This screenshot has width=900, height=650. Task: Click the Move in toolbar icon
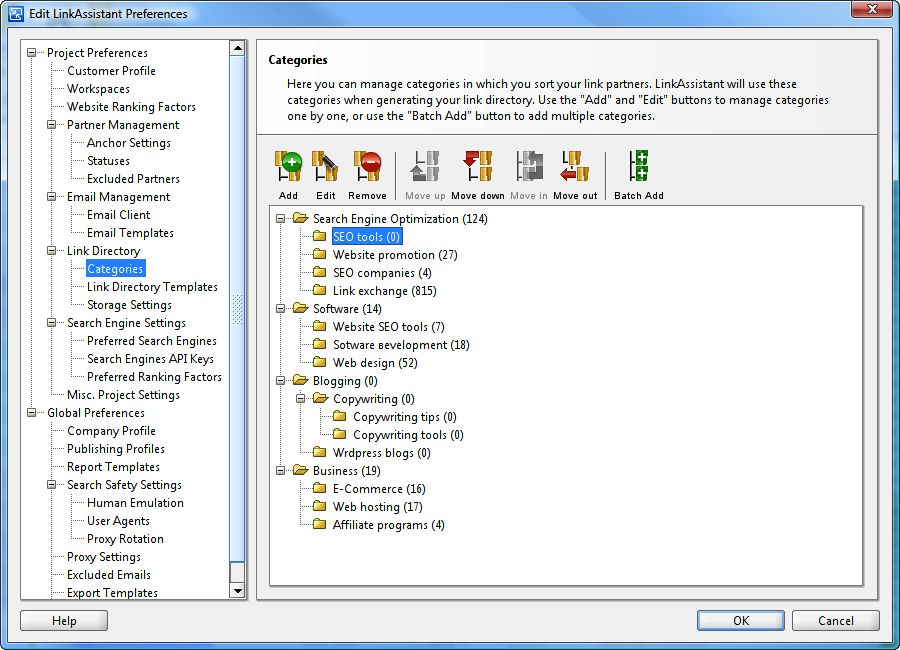[x=529, y=167]
